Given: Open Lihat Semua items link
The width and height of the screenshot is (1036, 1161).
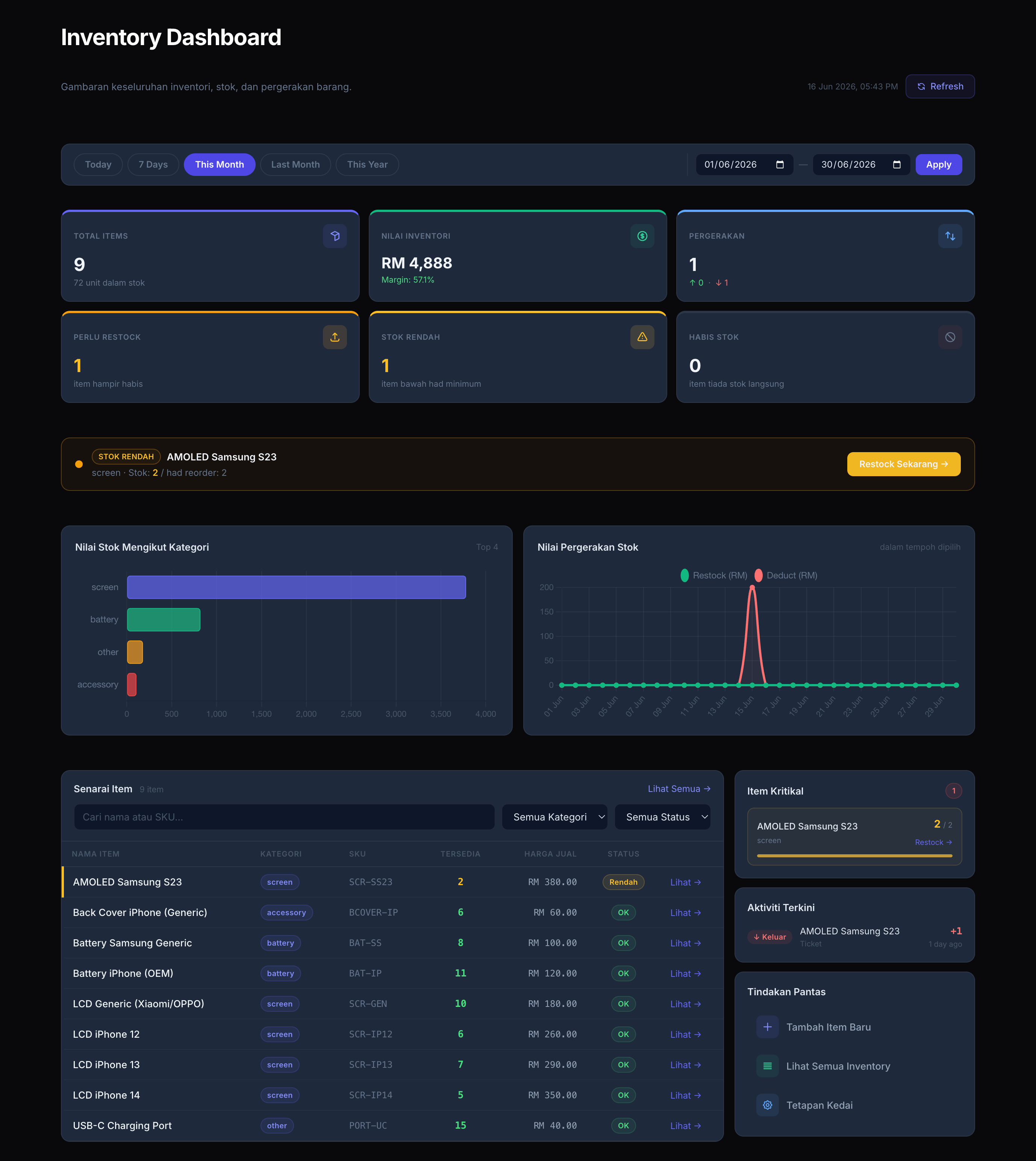Looking at the screenshot, I should pos(679,789).
